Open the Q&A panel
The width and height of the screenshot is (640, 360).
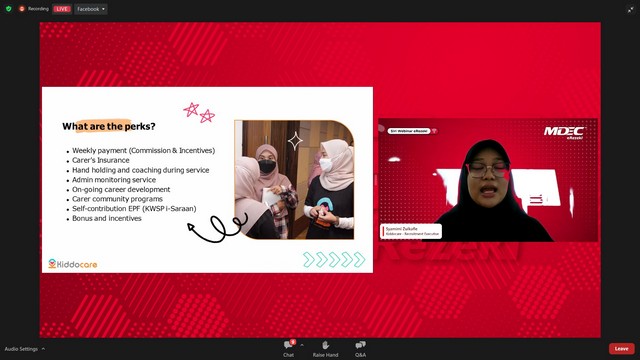click(x=360, y=349)
